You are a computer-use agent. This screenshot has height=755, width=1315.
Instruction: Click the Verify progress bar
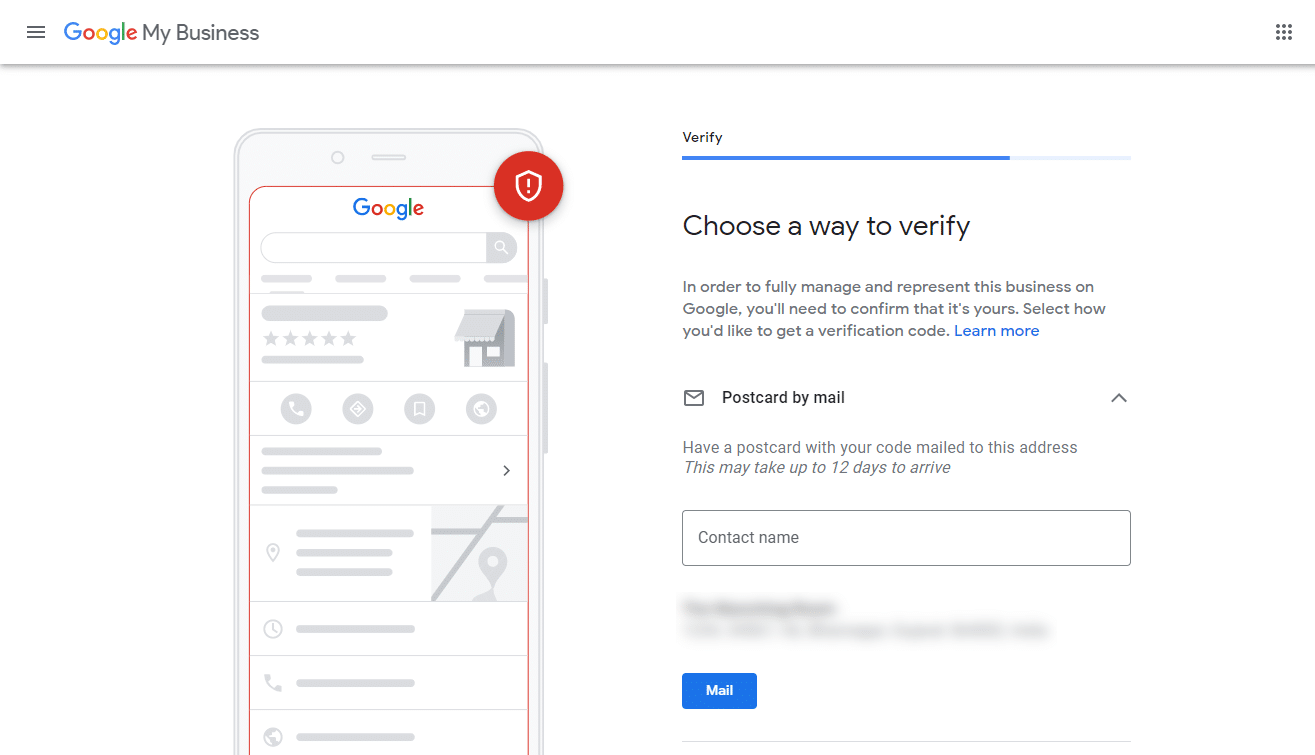[906, 158]
